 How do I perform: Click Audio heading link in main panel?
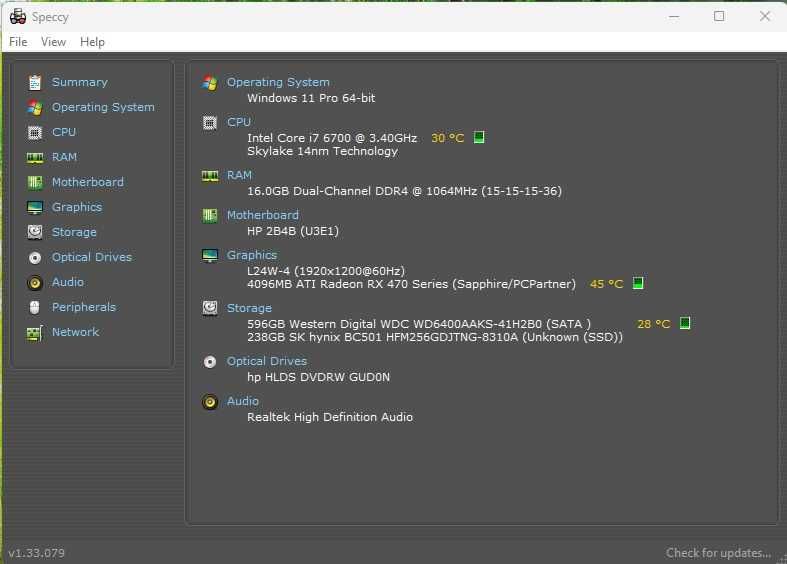(x=243, y=401)
